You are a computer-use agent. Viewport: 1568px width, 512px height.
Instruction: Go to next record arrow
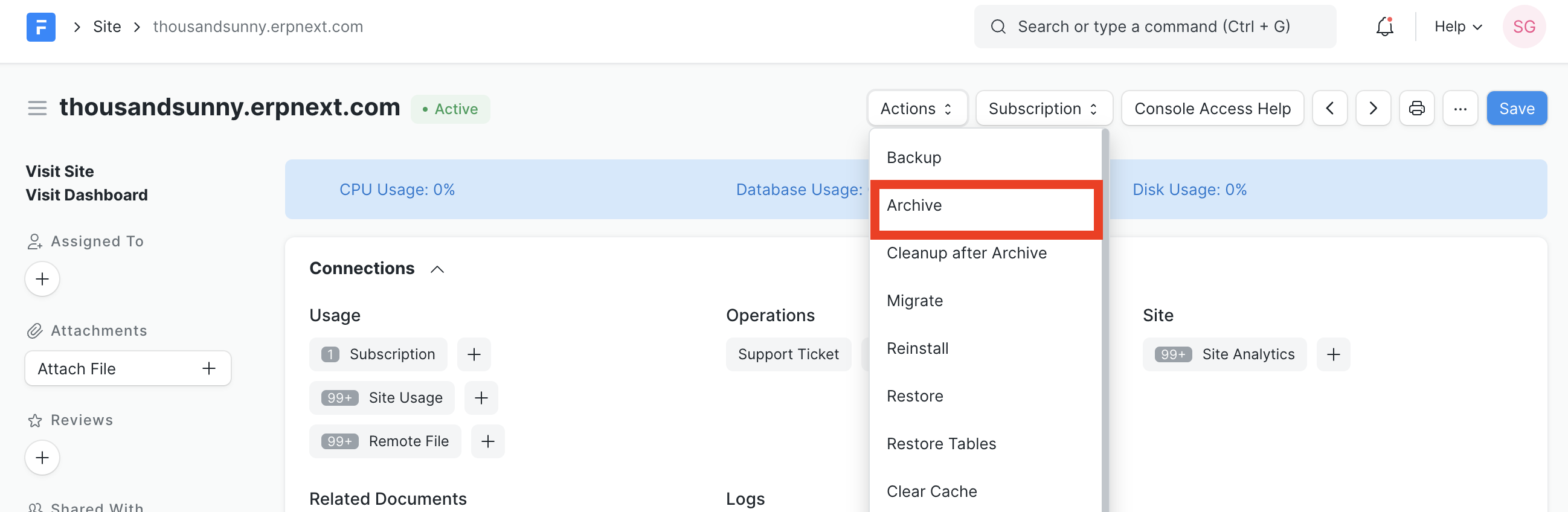[x=1373, y=108]
